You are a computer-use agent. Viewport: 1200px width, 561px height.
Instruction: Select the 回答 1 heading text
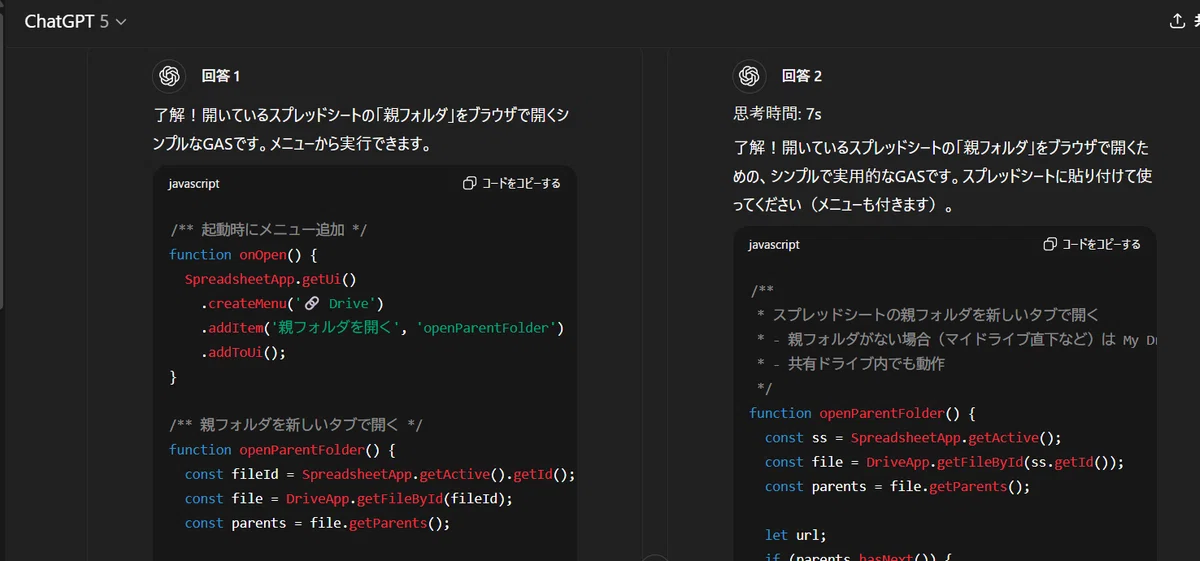pyautogui.click(x=221, y=76)
